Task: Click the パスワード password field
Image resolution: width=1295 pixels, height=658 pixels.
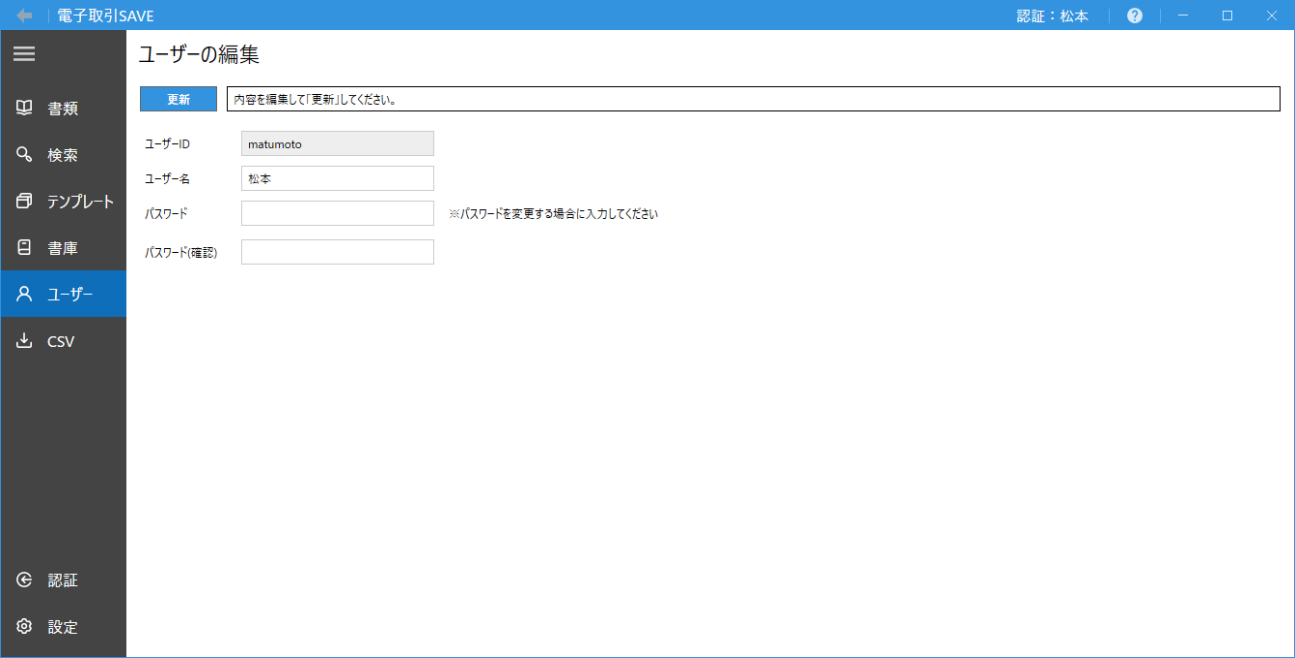Action: point(337,212)
